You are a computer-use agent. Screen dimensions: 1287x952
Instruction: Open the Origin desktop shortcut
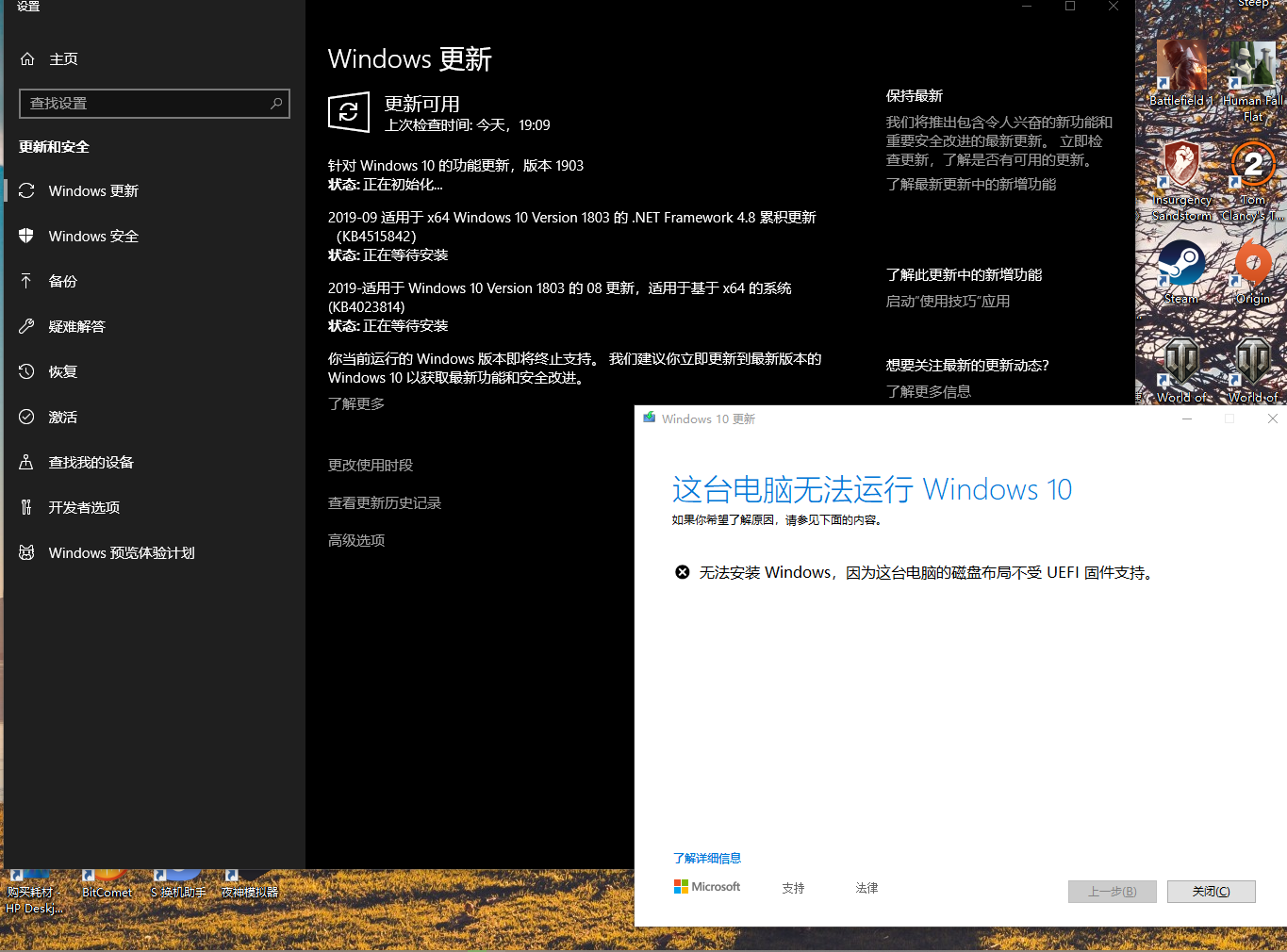(1253, 272)
